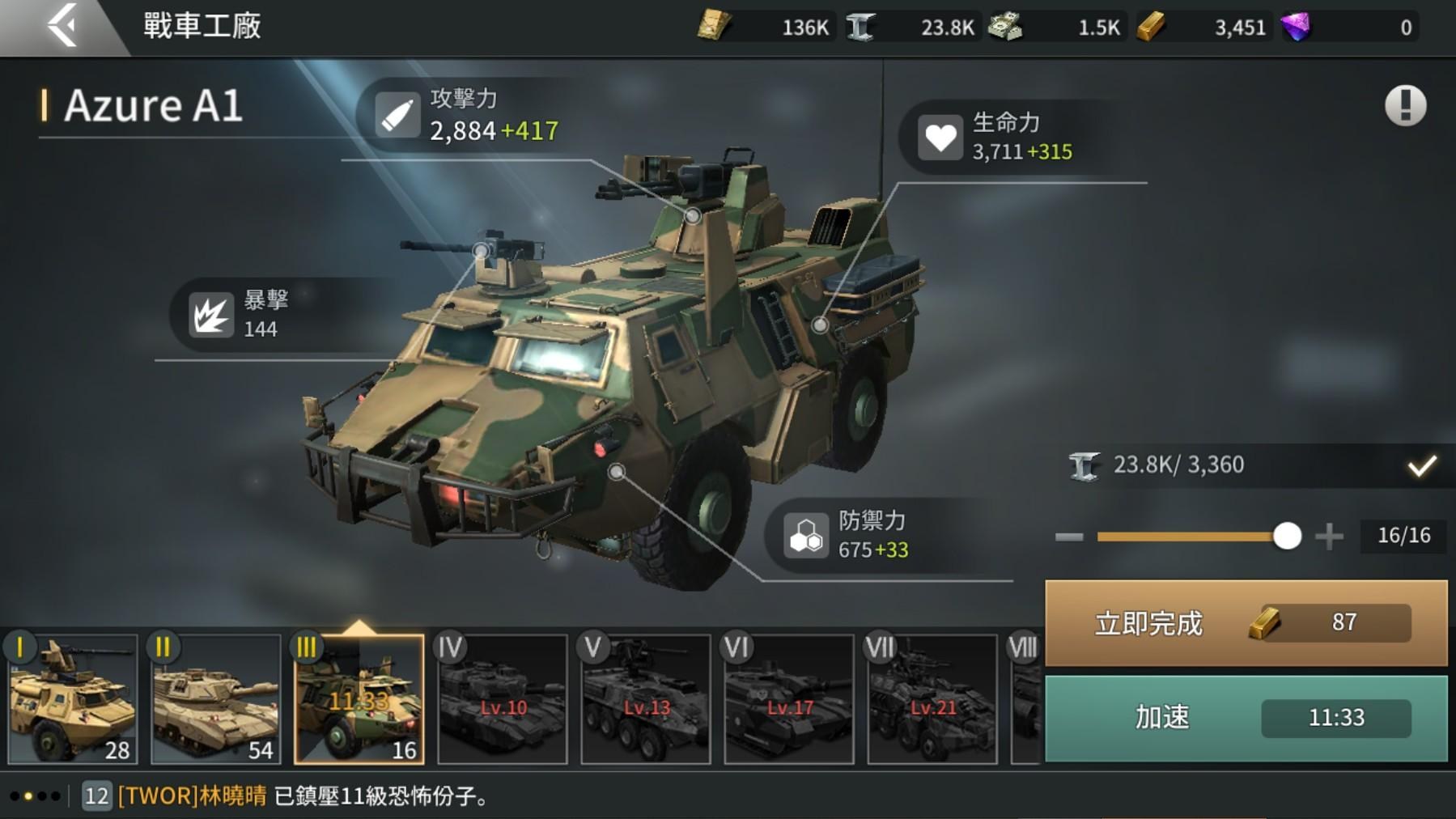Viewport: 1456px width, 819px height.
Task: Tap the purple gem resource icon
Action: pyautogui.click(x=1295, y=27)
